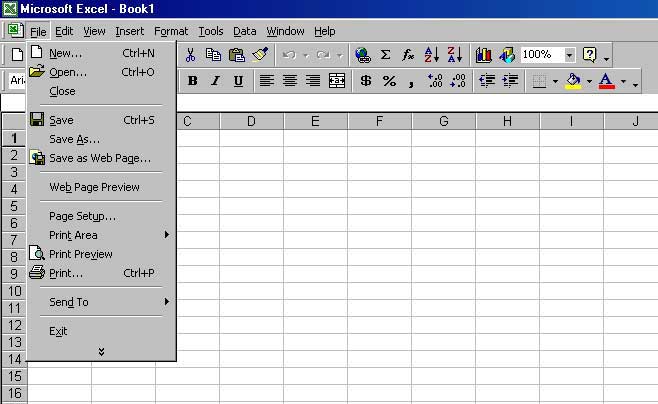Toggle Underline formatting
Image resolution: width=658 pixels, height=404 pixels.
click(238, 81)
